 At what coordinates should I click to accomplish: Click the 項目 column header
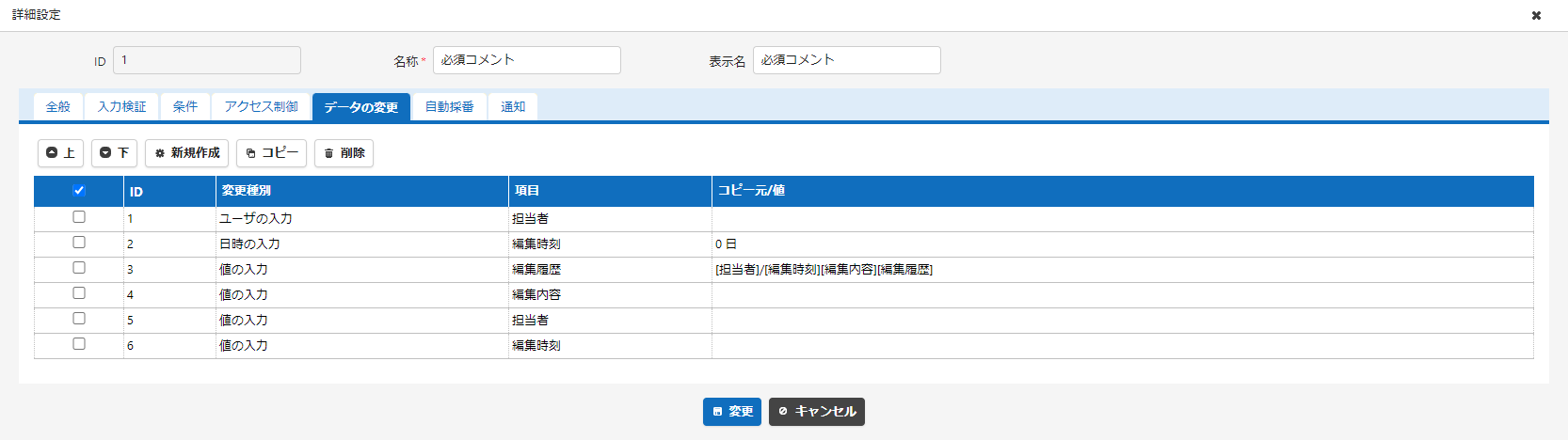[x=611, y=191]
